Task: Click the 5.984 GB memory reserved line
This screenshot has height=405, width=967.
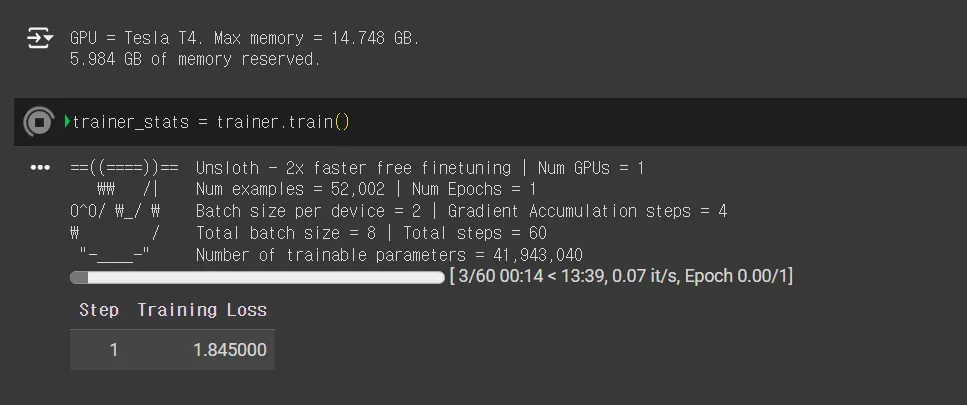Action: click(195, 60)
